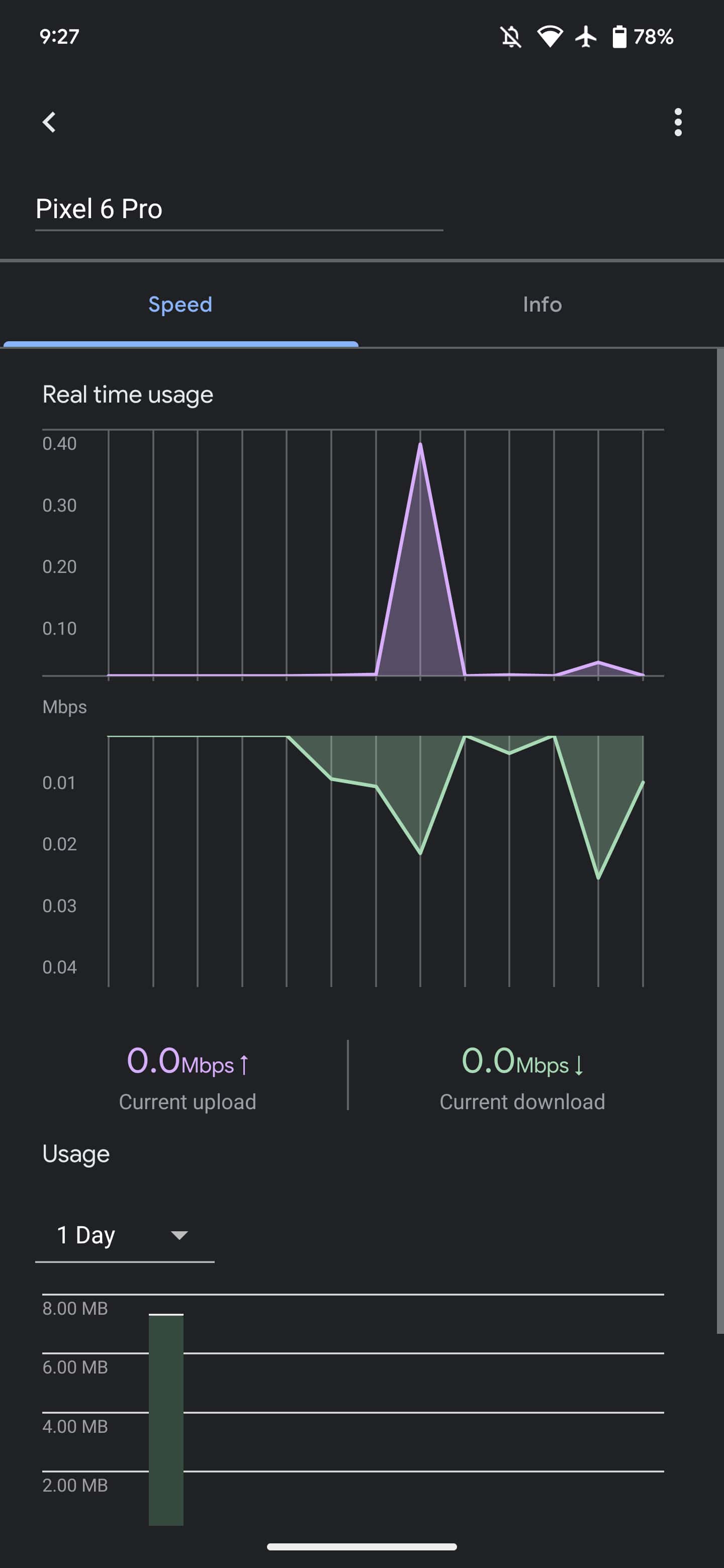724x1568 pixels.
Task: Select the Speed tab
Action: [180, 305]
